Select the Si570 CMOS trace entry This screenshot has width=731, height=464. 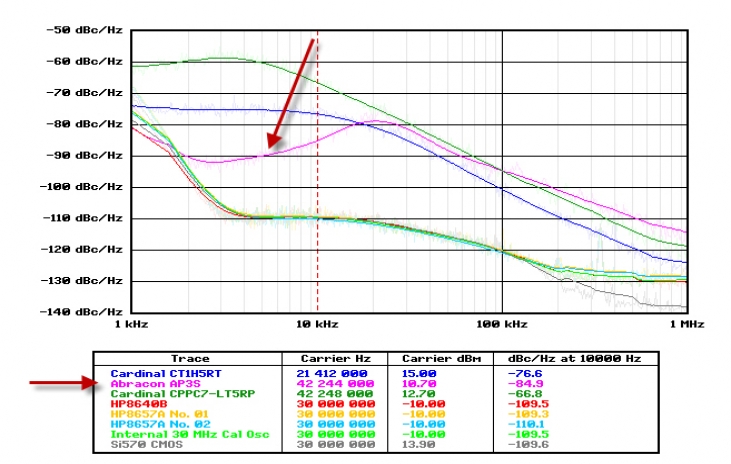pyautogui.click(x=140, y=444)
